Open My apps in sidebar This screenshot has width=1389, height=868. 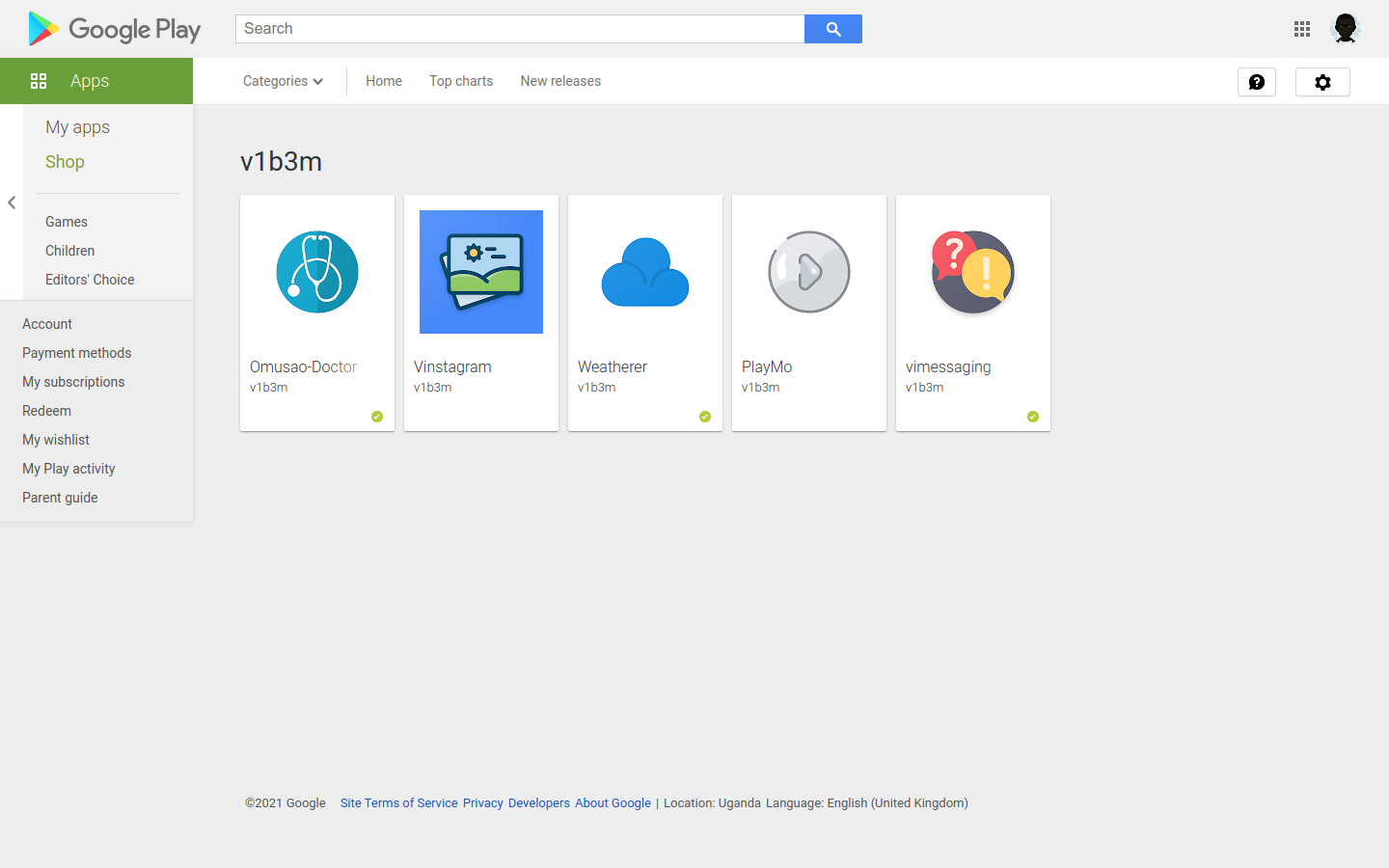(77, 127)
